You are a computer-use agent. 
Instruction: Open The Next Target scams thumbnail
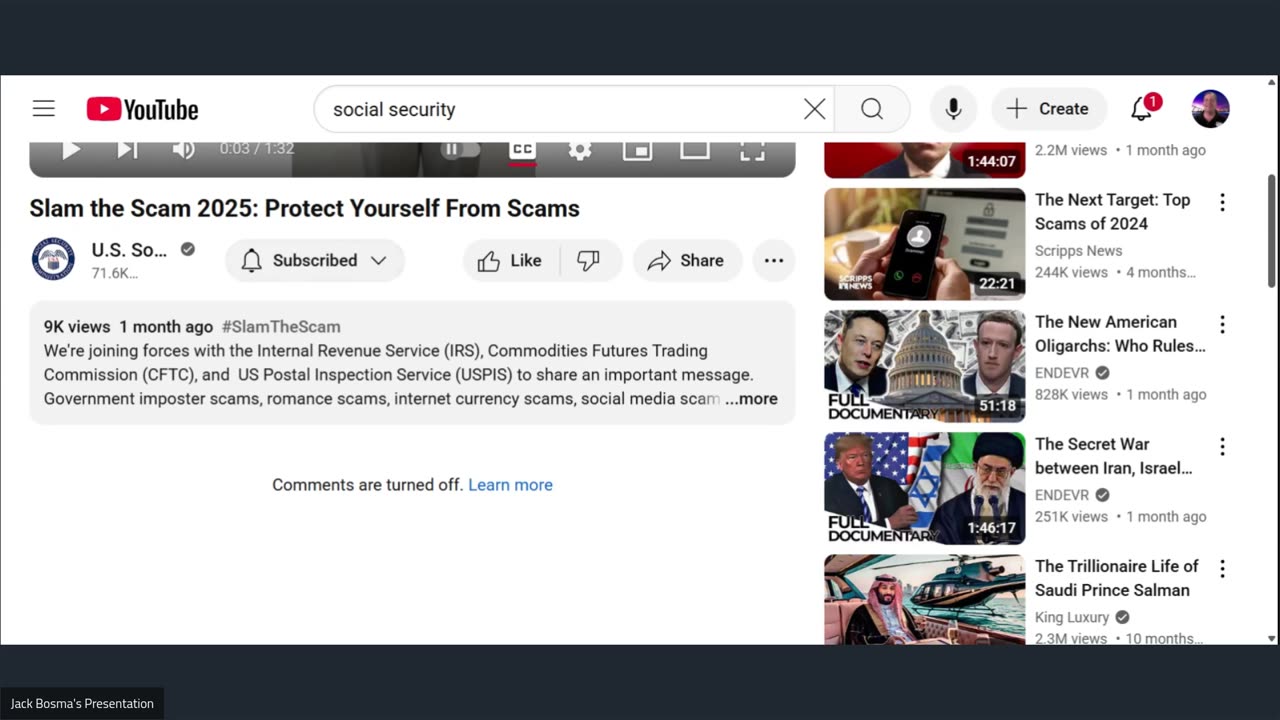[924, 244]
